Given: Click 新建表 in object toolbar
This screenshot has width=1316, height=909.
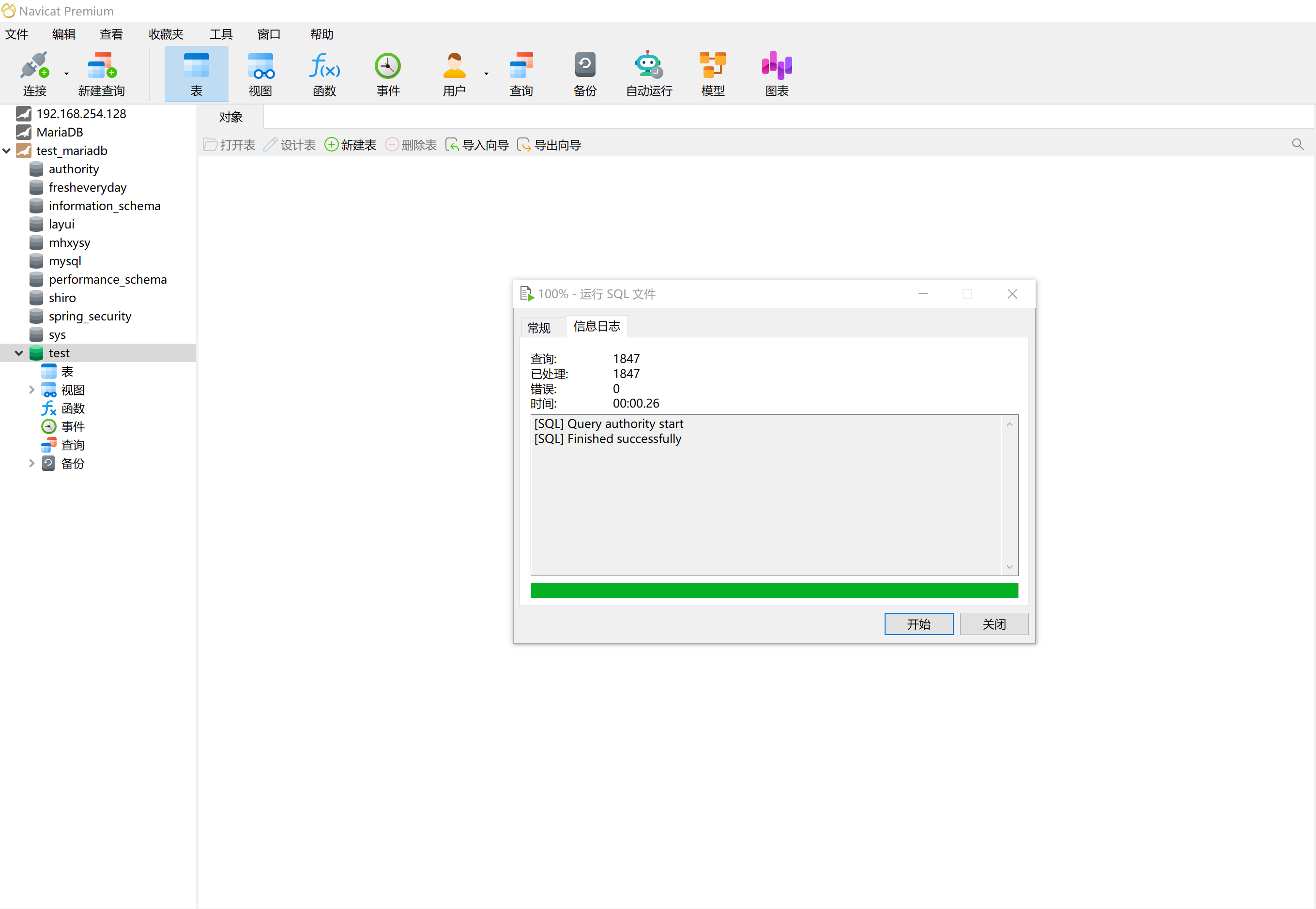Looking at the screenshot, I should (x=351, y=145).
